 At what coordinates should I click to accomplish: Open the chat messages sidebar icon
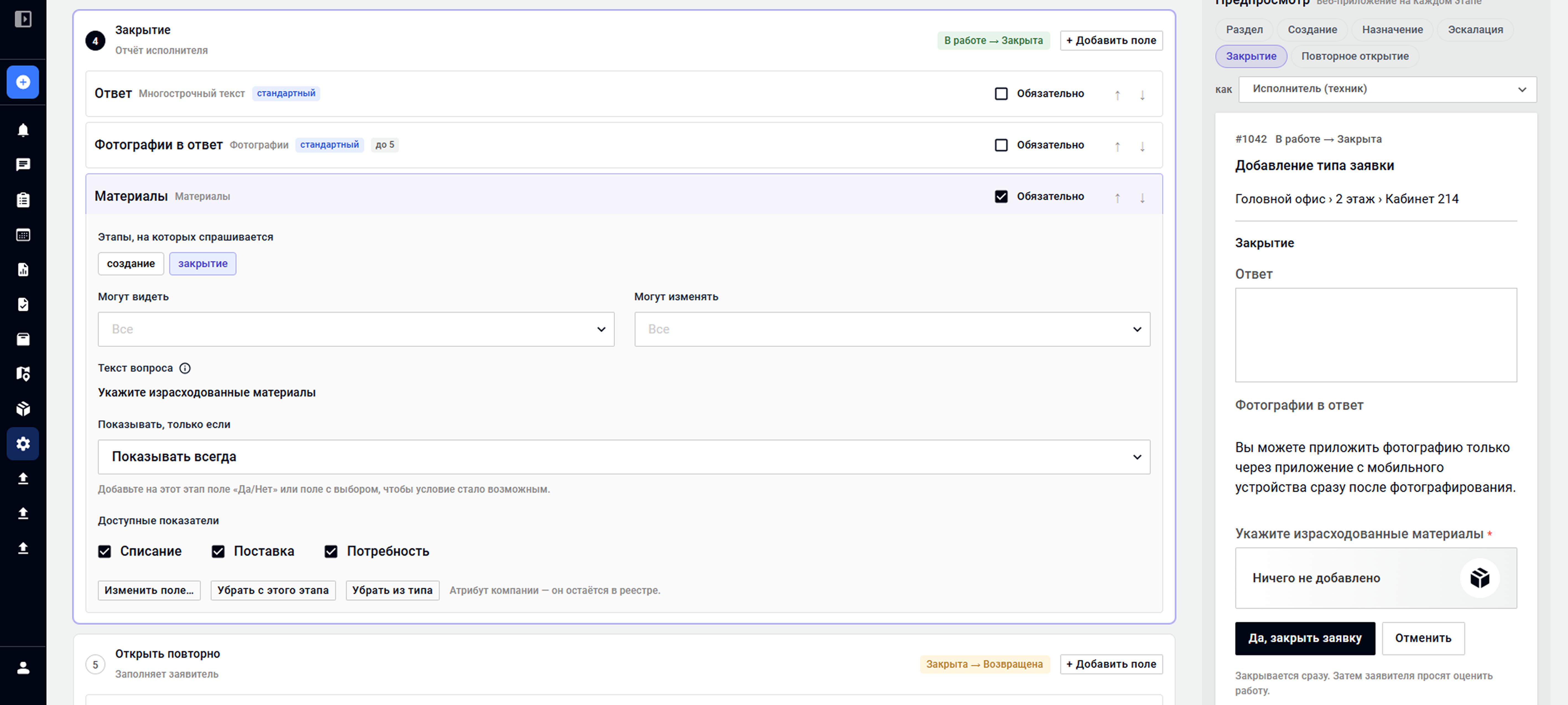(23, 165)
